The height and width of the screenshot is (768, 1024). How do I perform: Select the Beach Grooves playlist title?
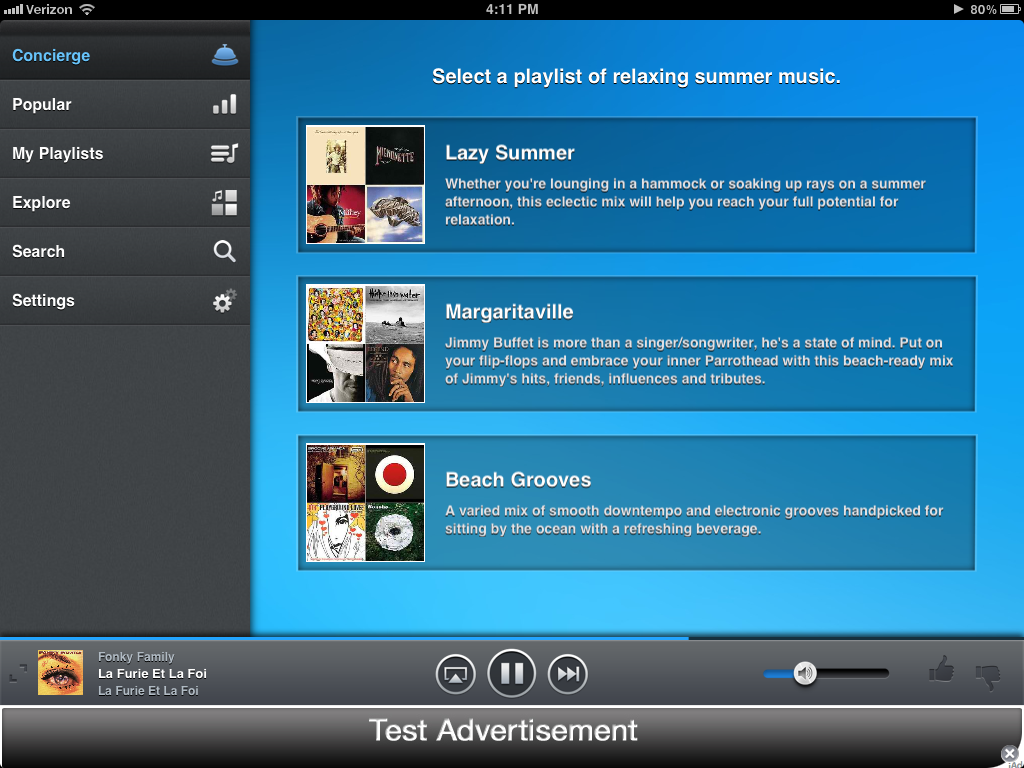tap(518, 479)
